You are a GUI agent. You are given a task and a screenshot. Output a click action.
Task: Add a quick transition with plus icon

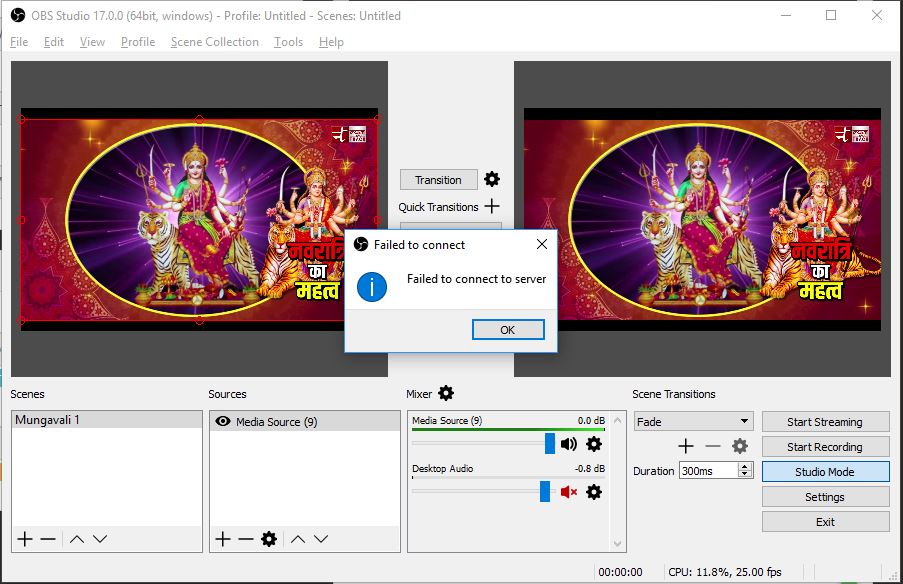coord(492,206)
